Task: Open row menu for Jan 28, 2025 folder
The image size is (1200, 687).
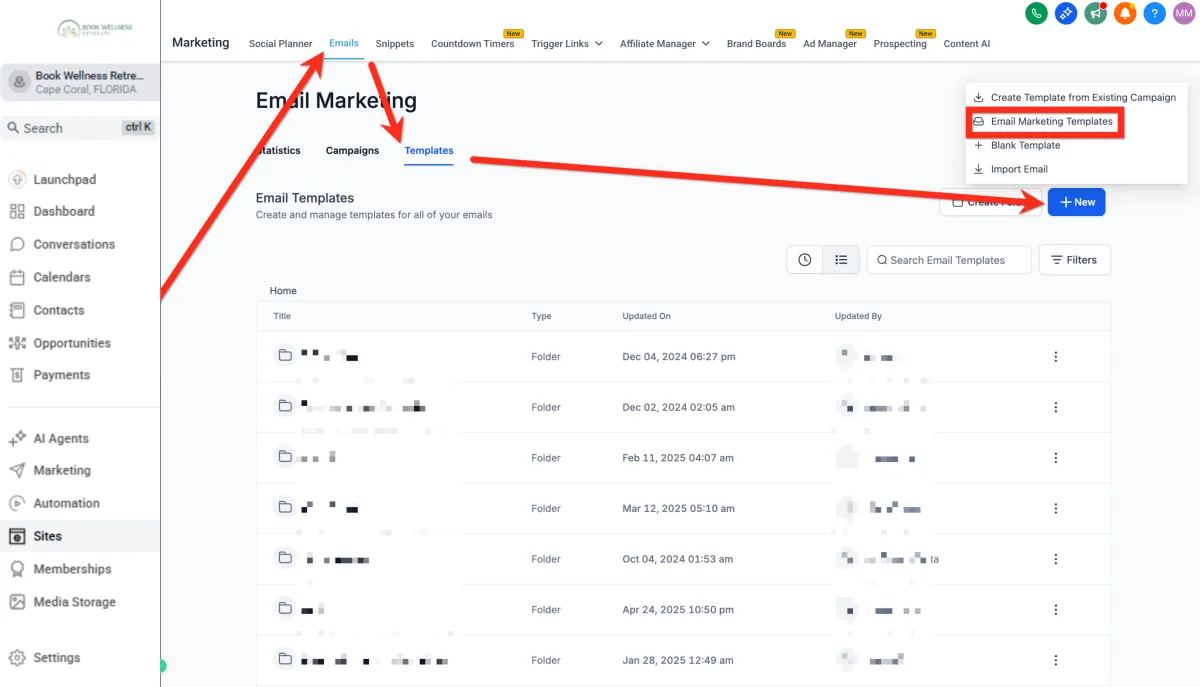Action: click(x=1055, y=660)
